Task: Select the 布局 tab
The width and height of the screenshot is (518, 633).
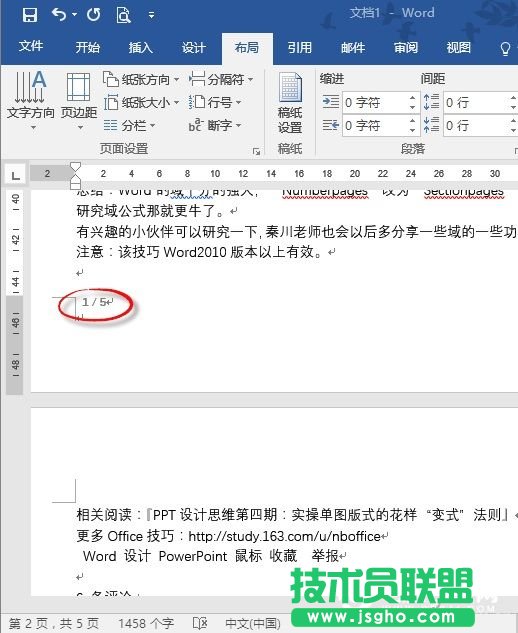Action: [247, 48]
